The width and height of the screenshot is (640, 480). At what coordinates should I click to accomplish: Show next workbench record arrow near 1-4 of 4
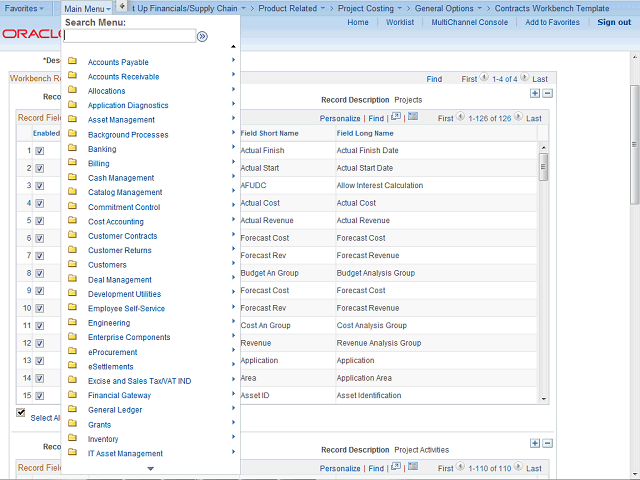pos(525,77)
